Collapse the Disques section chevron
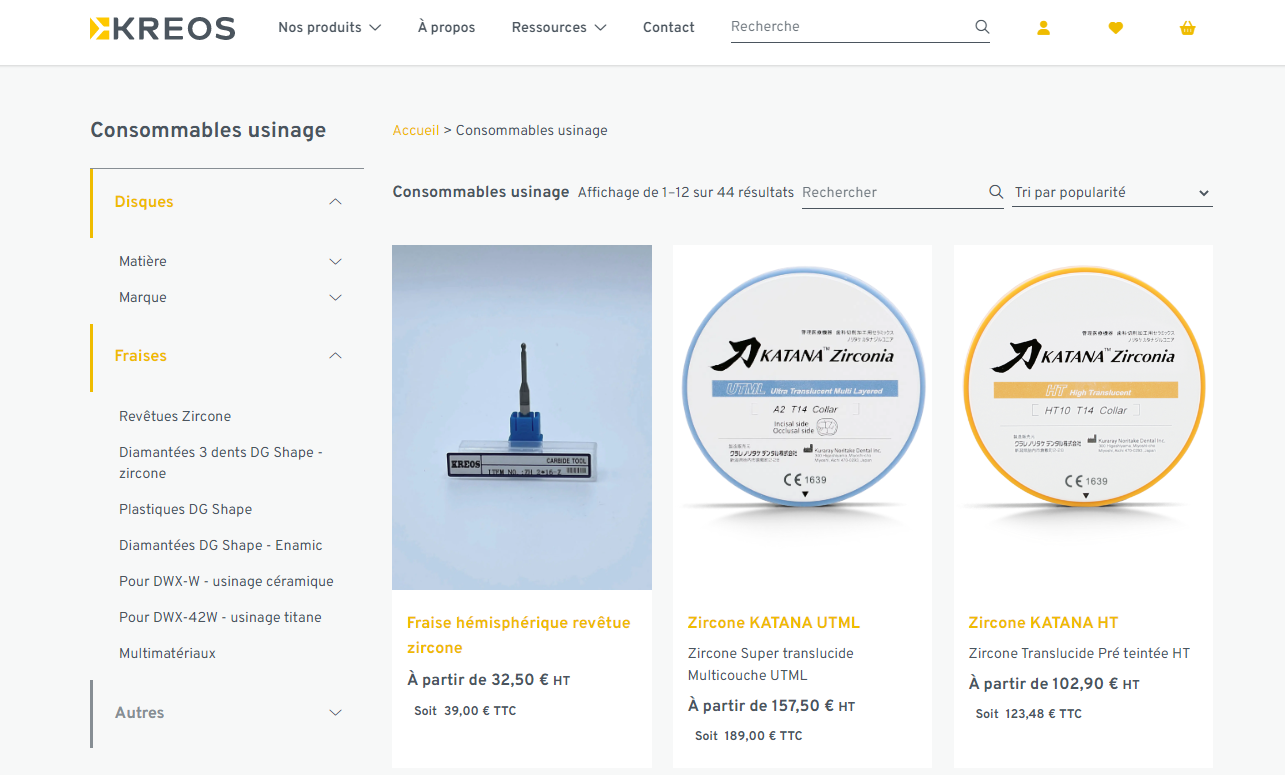Screen dimensions: 1285x775 coord(336,202)
